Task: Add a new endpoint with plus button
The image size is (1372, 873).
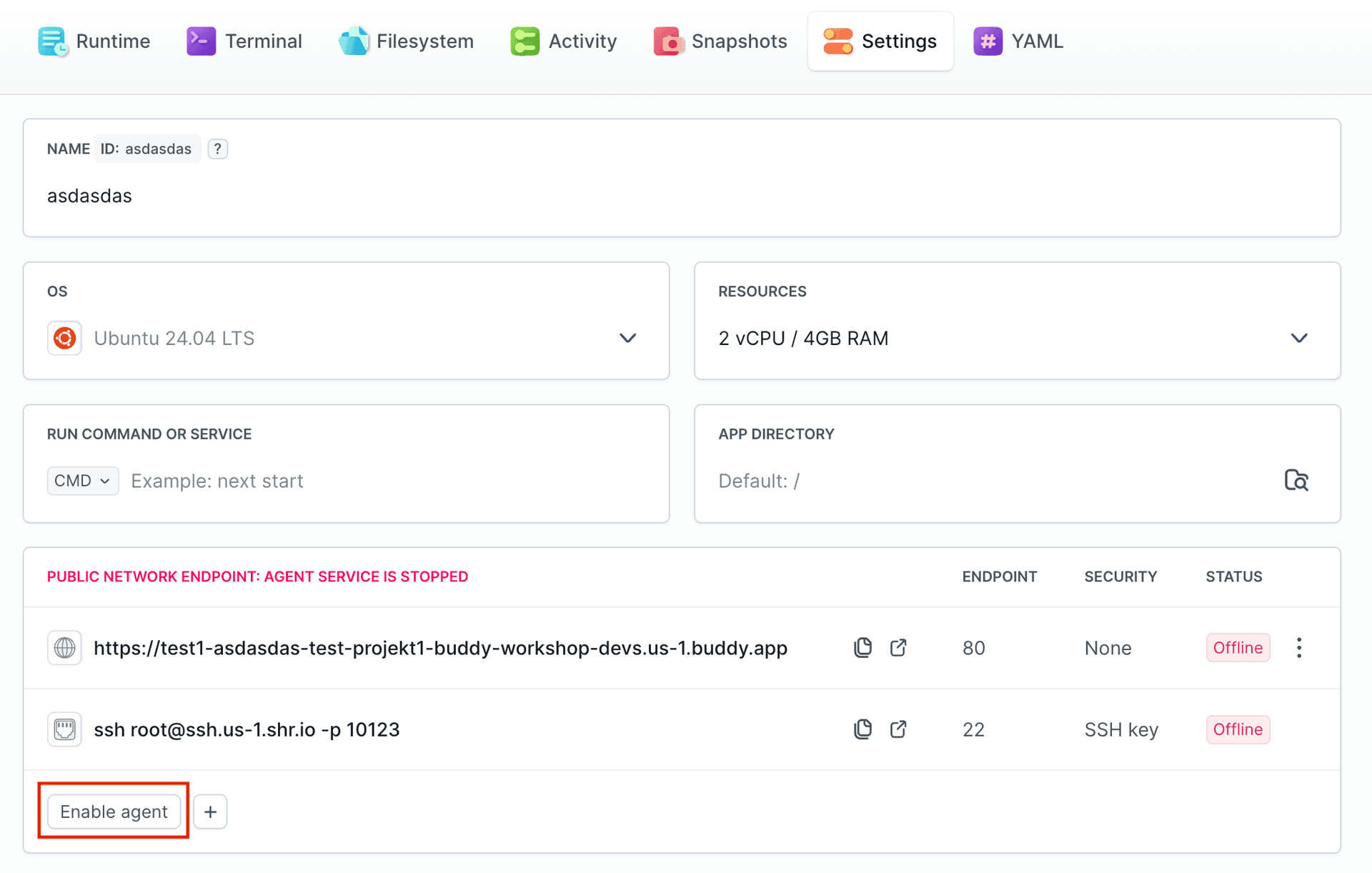Action: (x=210, y=811)
